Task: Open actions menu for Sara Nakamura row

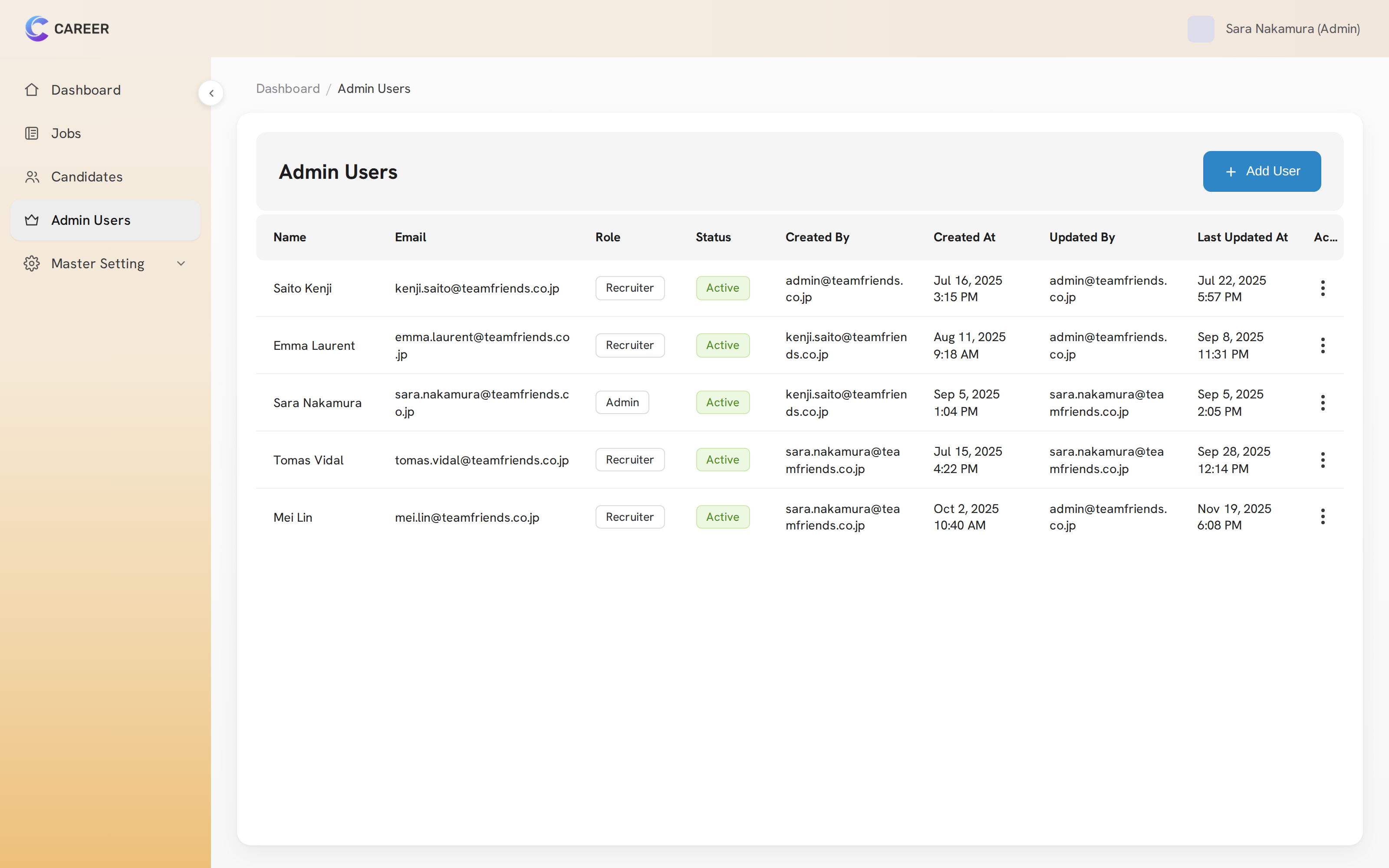Action: pos(1323,402)
